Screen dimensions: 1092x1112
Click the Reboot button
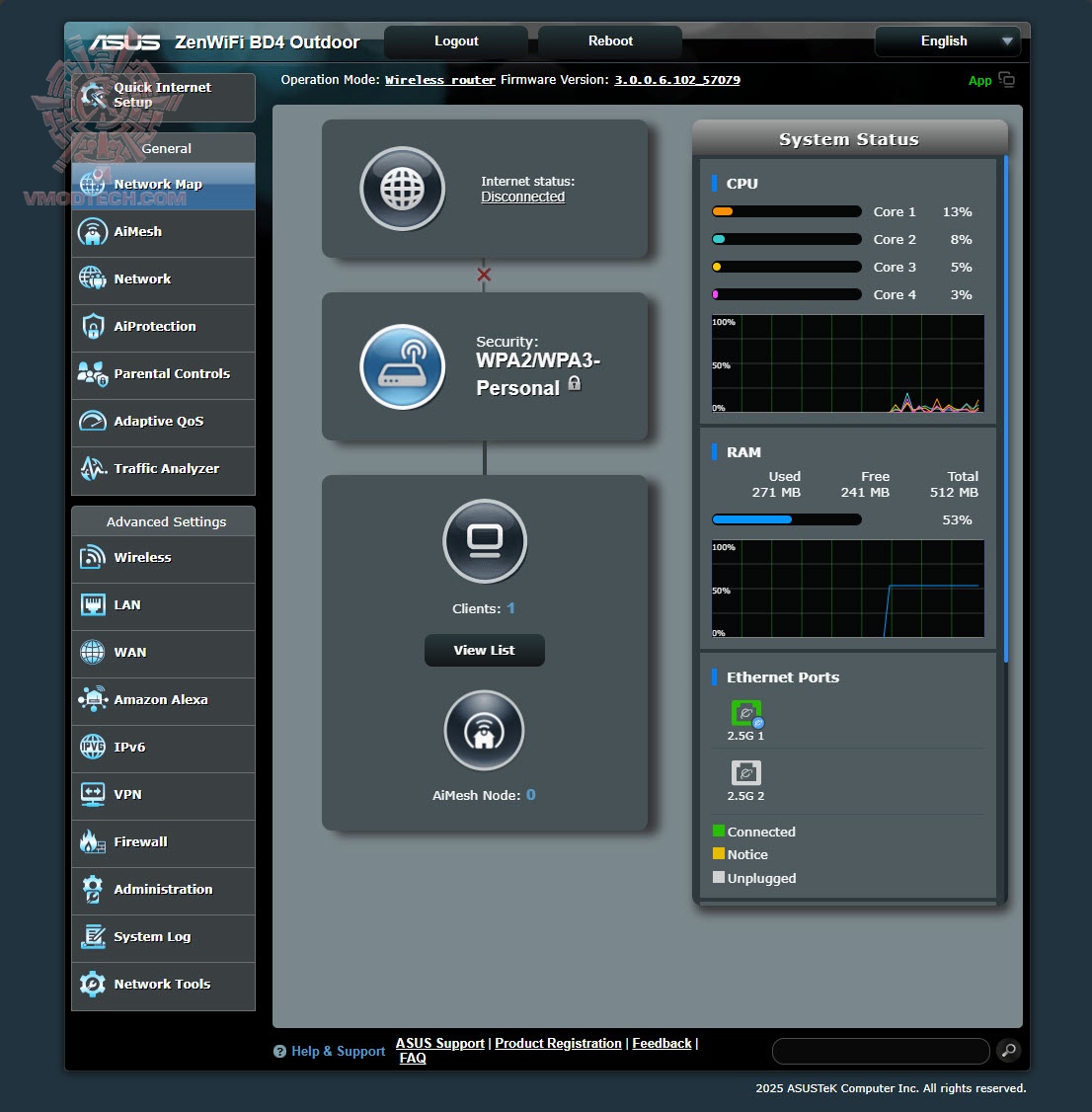[610, 41]
